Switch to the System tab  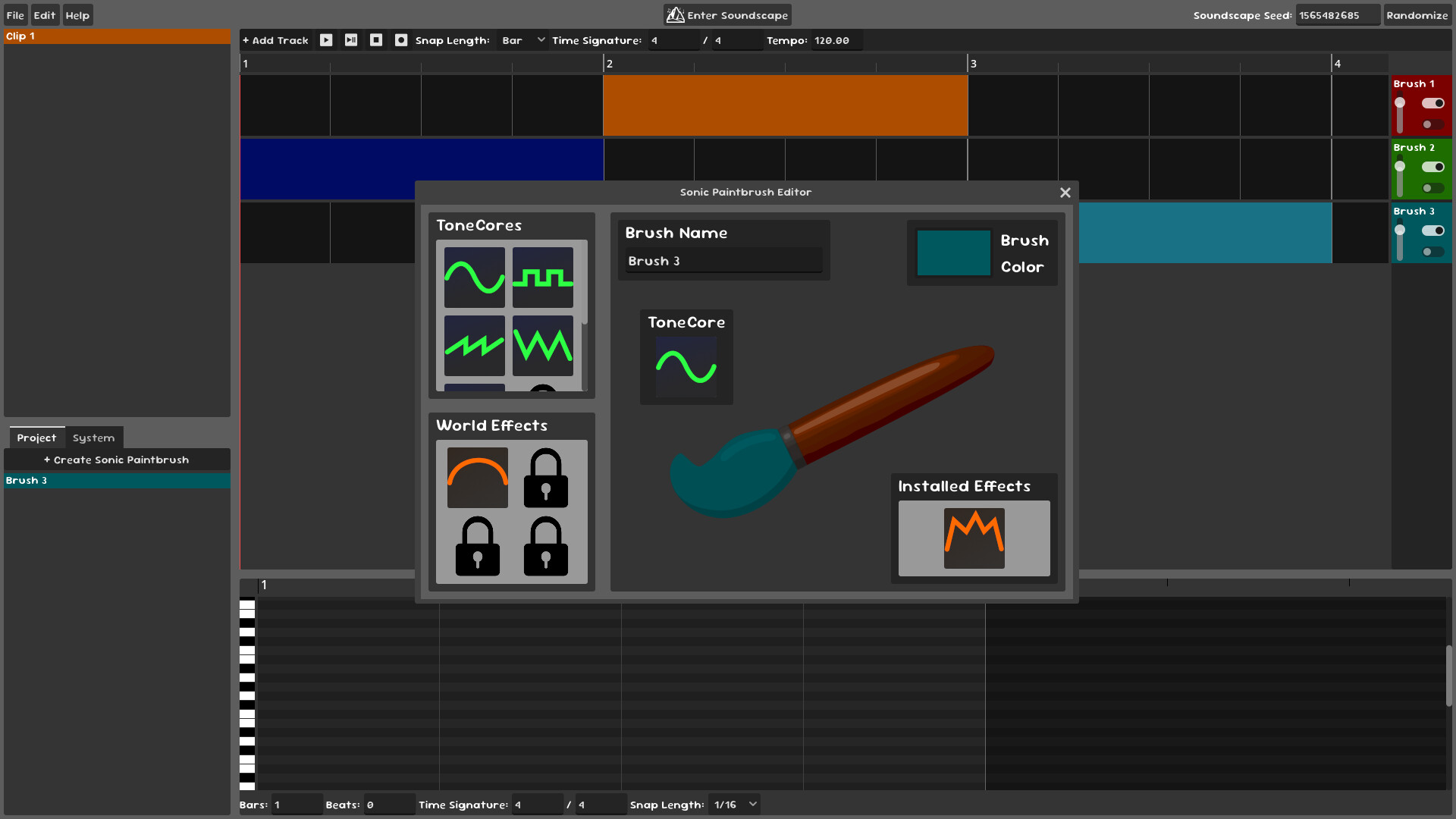tap(93, 438)
